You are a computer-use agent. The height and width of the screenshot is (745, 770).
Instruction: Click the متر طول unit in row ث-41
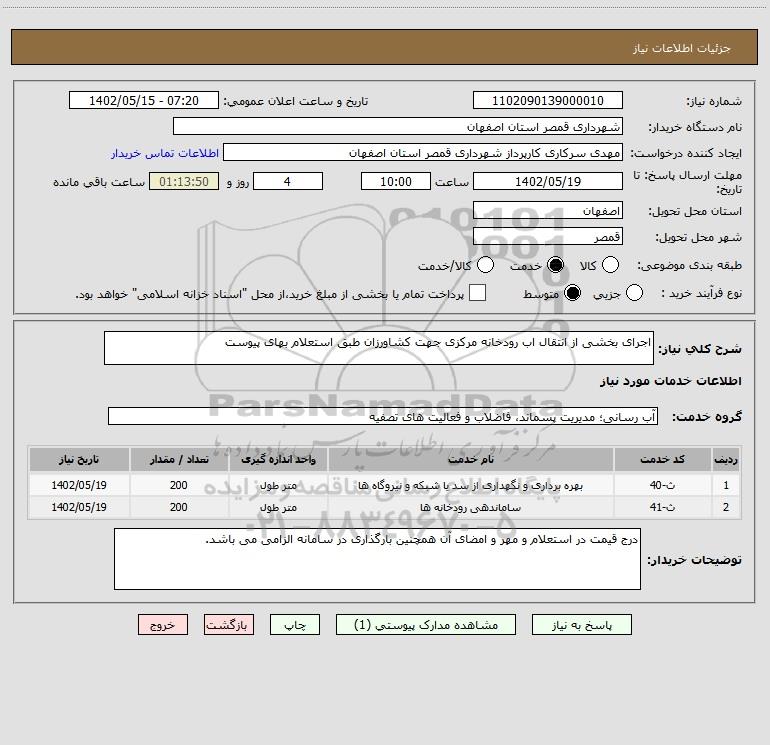tap(278, 507)
